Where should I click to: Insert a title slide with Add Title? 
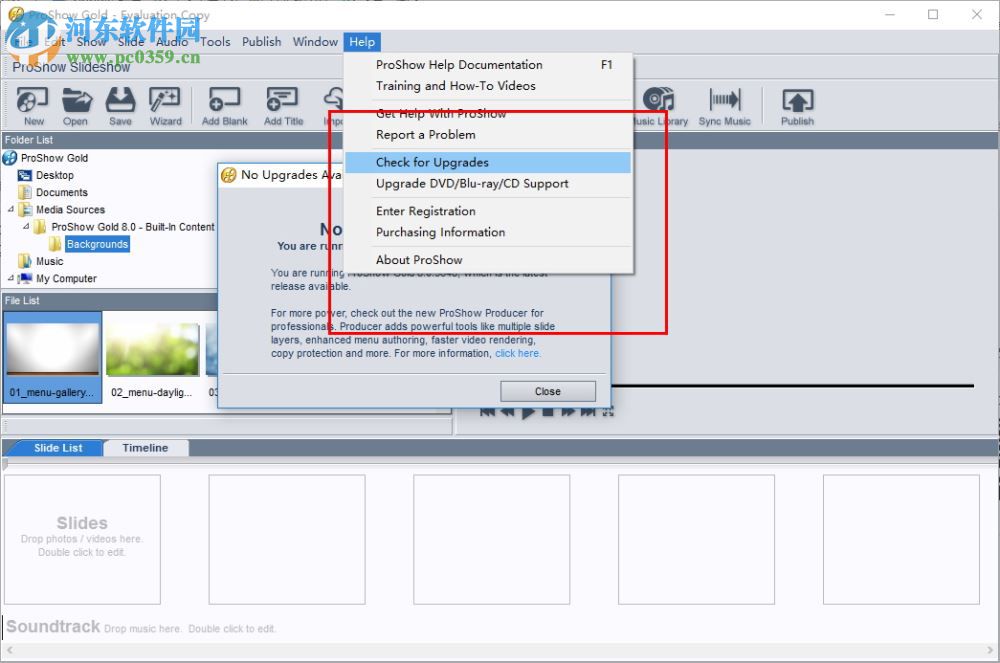[x=283, y=106]
